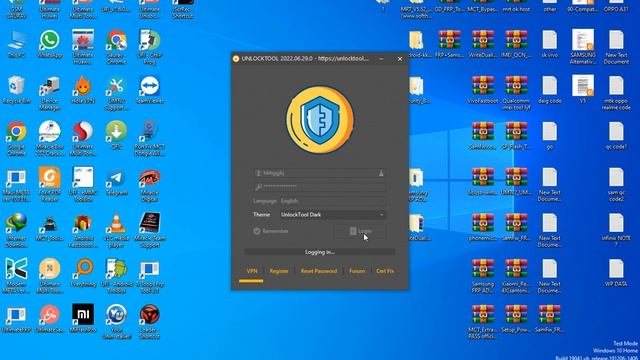Open the Qualcomm tool archive file
640x360 pixels.
(516, 93)
